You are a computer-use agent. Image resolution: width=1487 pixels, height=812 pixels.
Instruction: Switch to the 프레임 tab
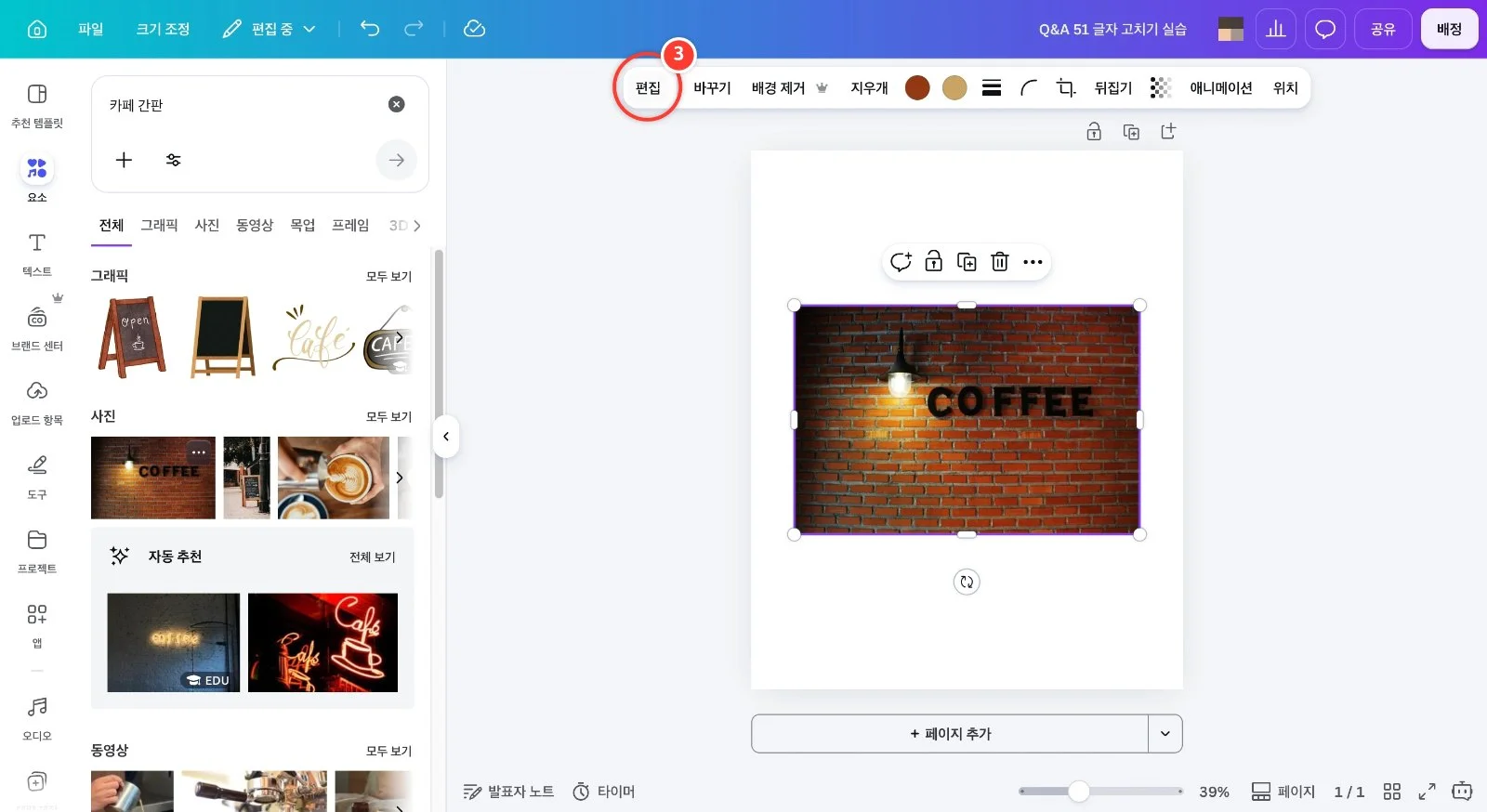point(350,225)
